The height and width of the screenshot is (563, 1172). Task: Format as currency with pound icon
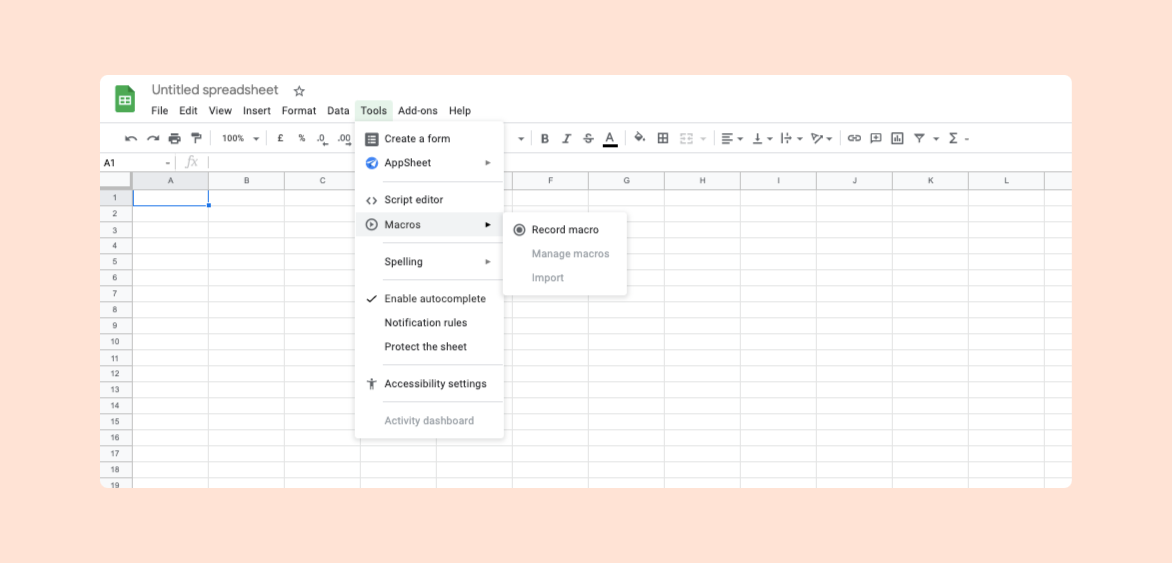(x=280, y=138)
